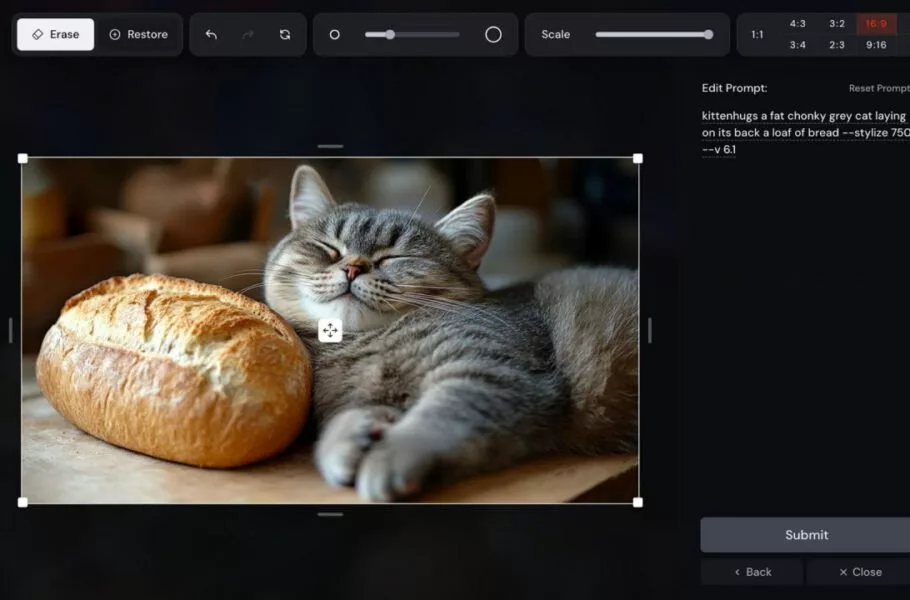This screenshot has height=600, width=910.
Task: Select the 1:1 aspect ratio
Action: click(x=757, y=35)
